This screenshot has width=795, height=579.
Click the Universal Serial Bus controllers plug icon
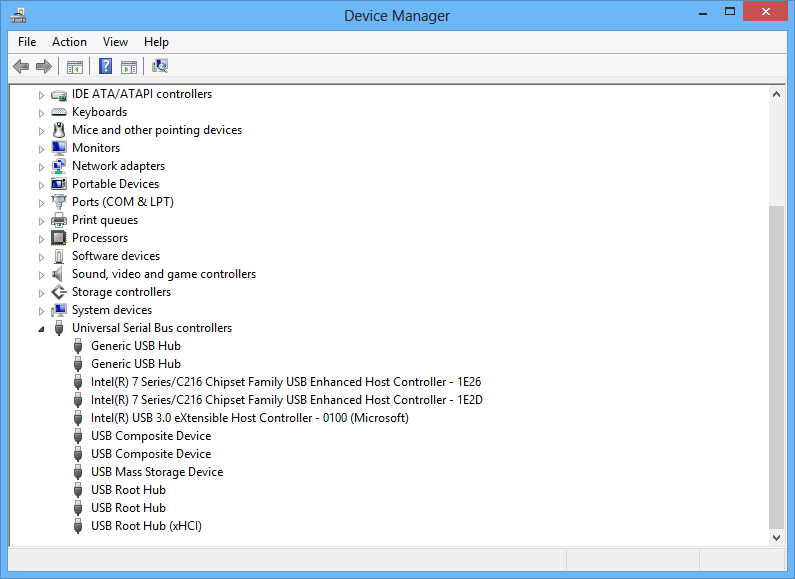[59, 328]
